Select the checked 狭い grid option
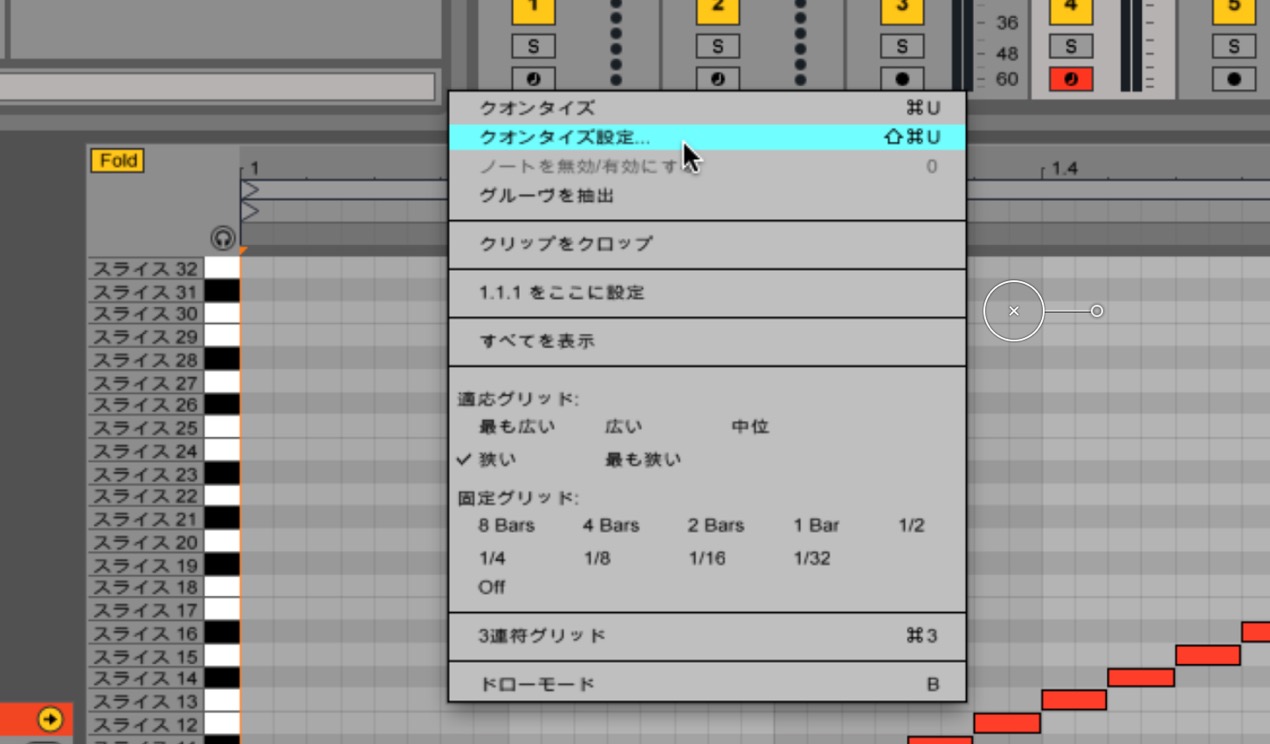The height and width of the screenshot is (744, 1270). 497,460
